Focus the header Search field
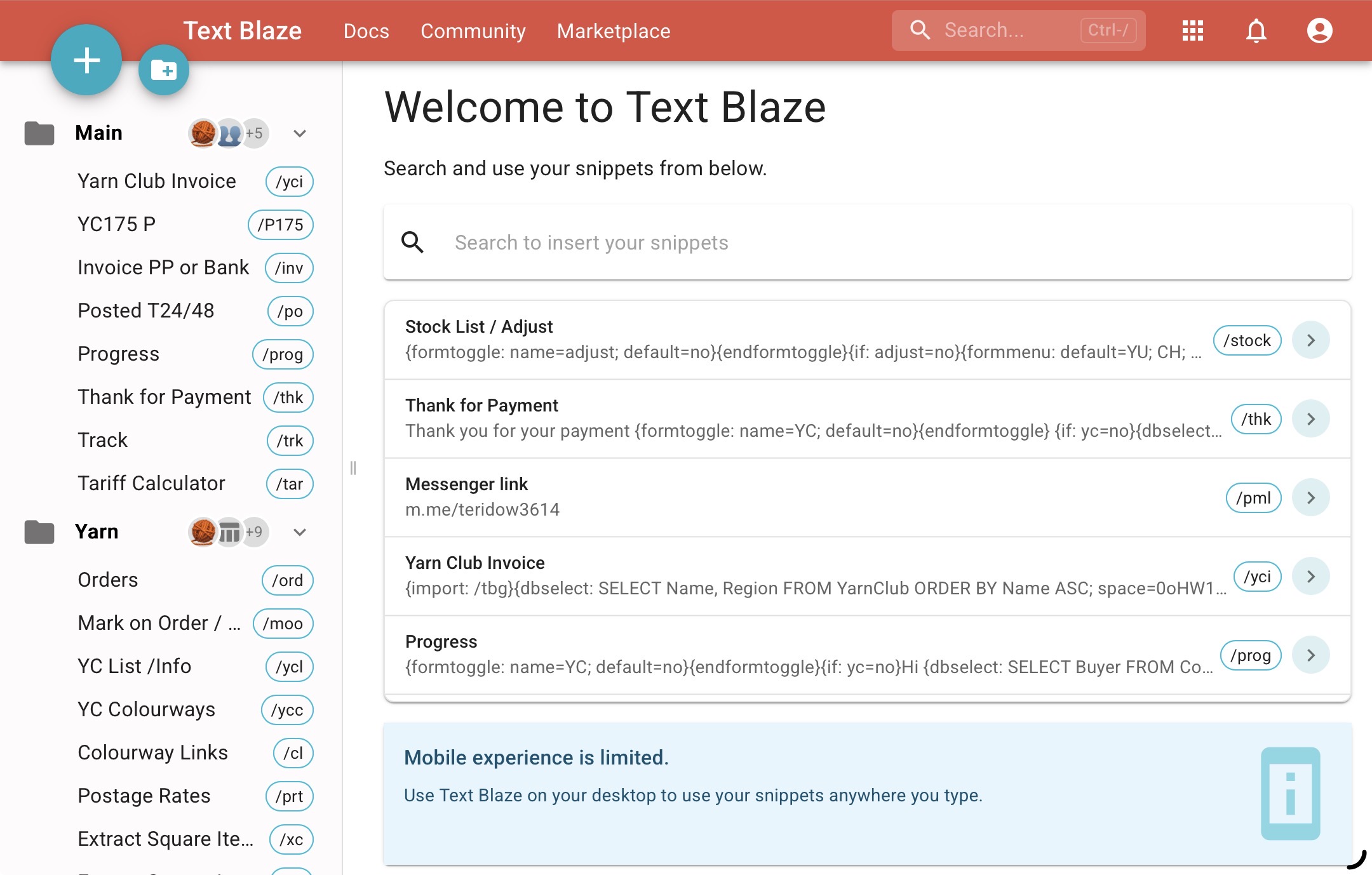The image size is (1372, 875). (1019, 30)
